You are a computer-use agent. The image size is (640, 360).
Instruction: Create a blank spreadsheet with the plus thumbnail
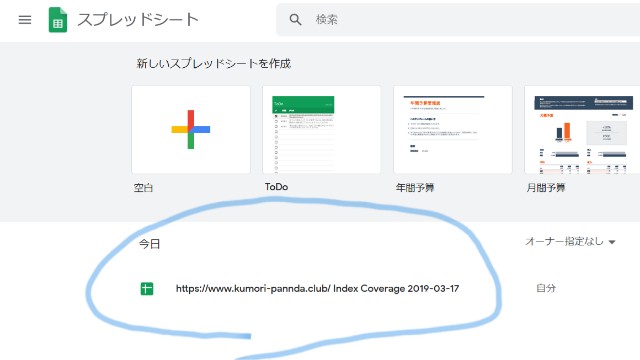(191, 129)
